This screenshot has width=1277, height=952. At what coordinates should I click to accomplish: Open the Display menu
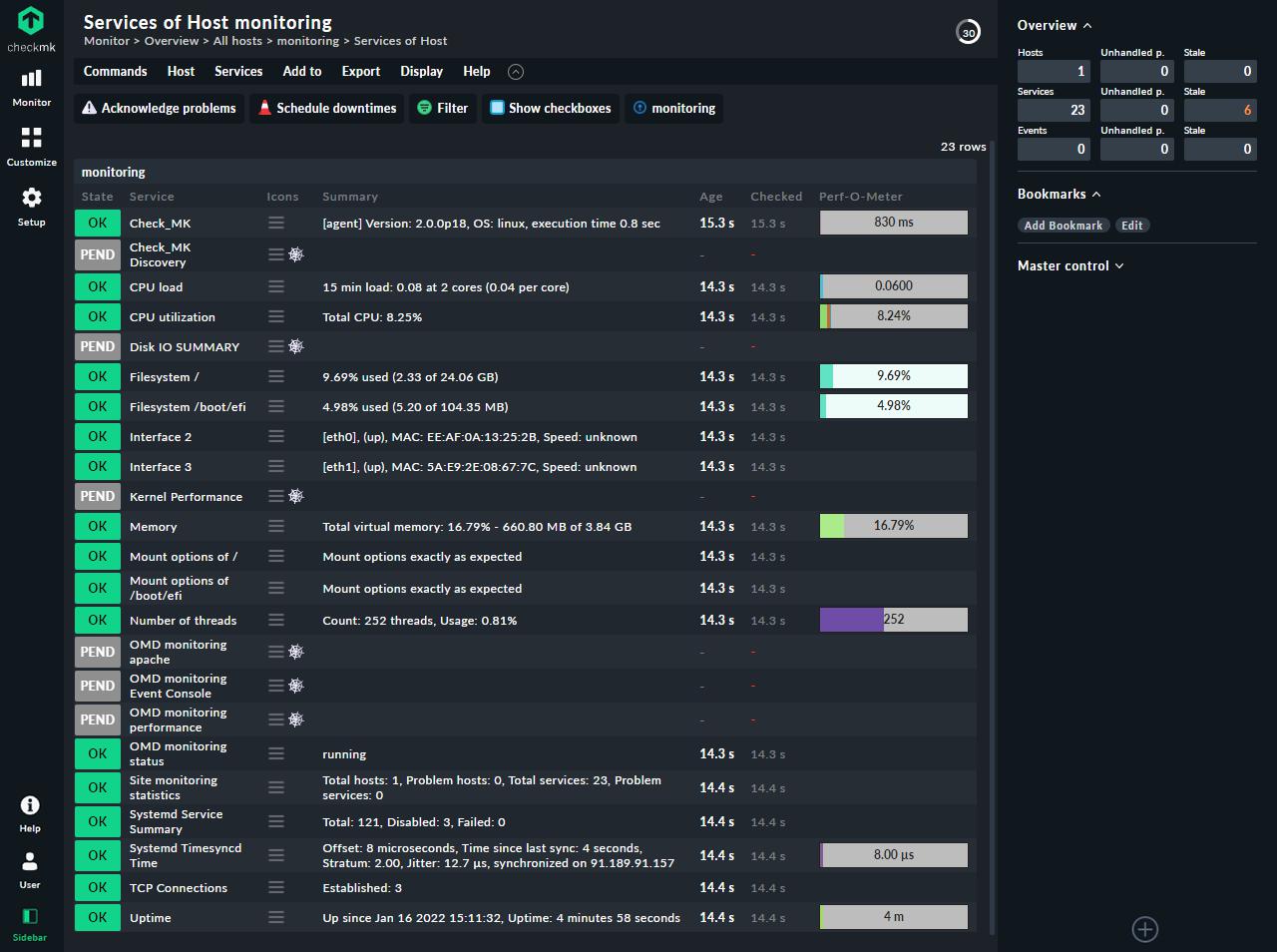coord(421,71)
